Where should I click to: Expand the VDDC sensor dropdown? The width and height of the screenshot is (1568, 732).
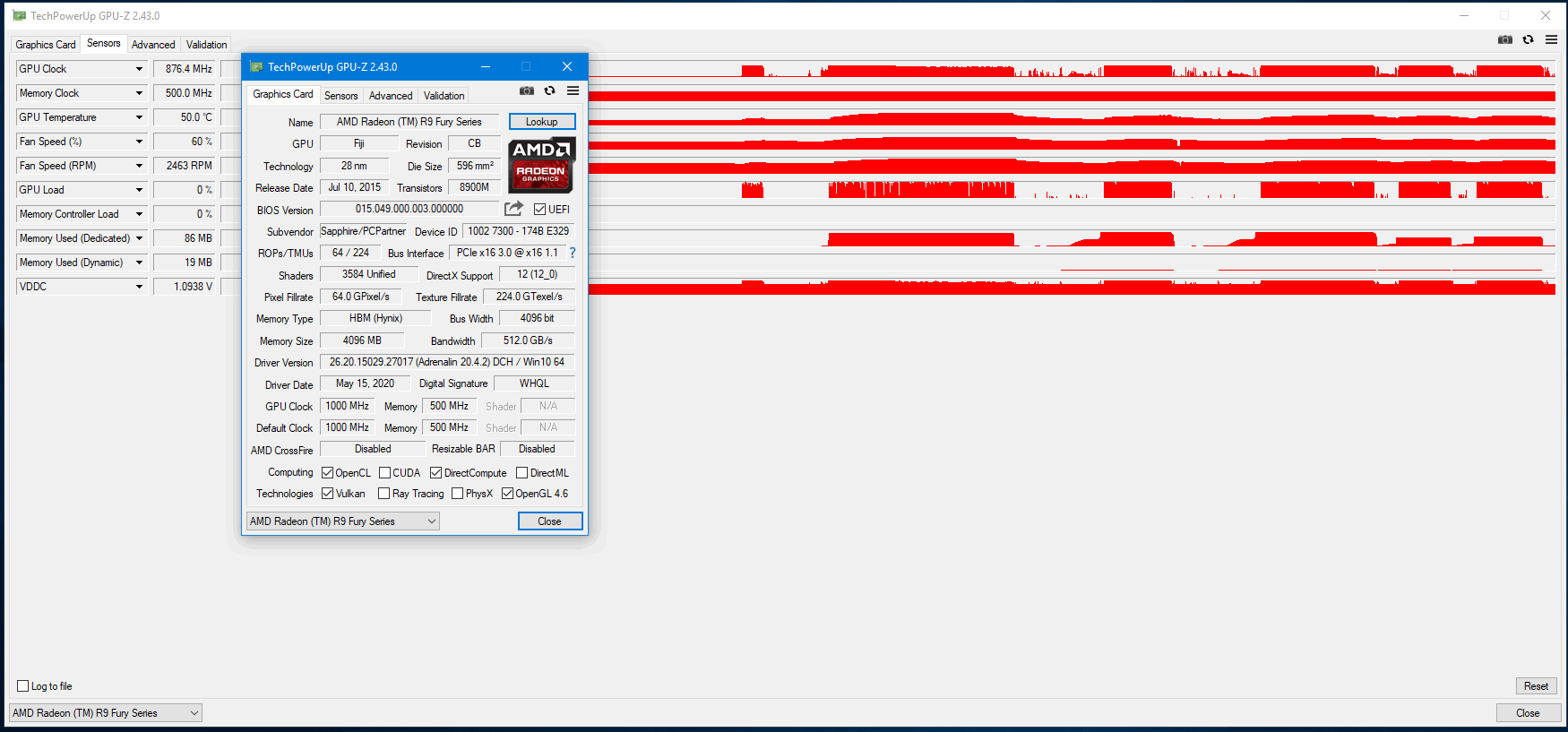tap(139, 287)
